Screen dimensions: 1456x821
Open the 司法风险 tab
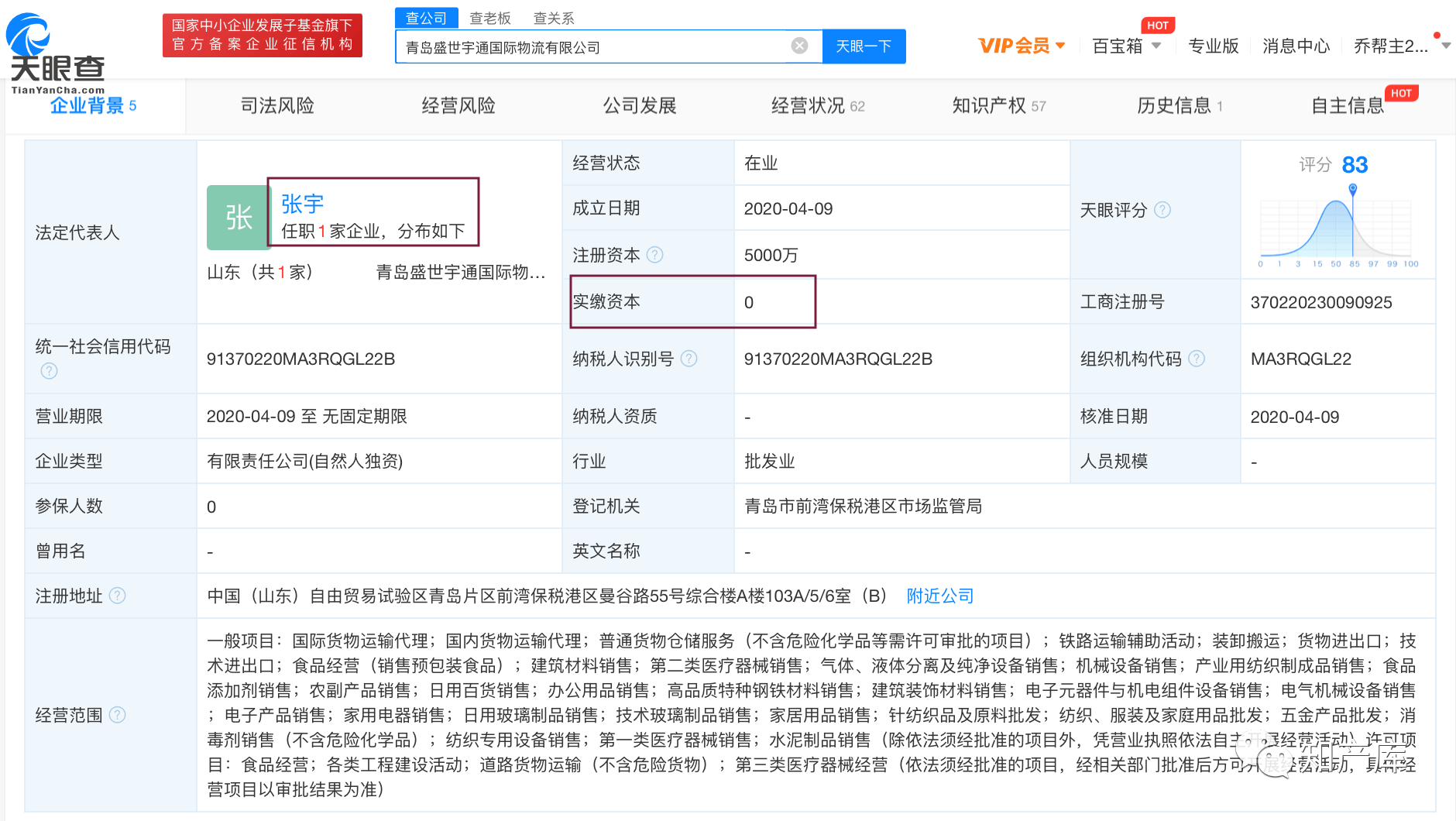(277, 105)
